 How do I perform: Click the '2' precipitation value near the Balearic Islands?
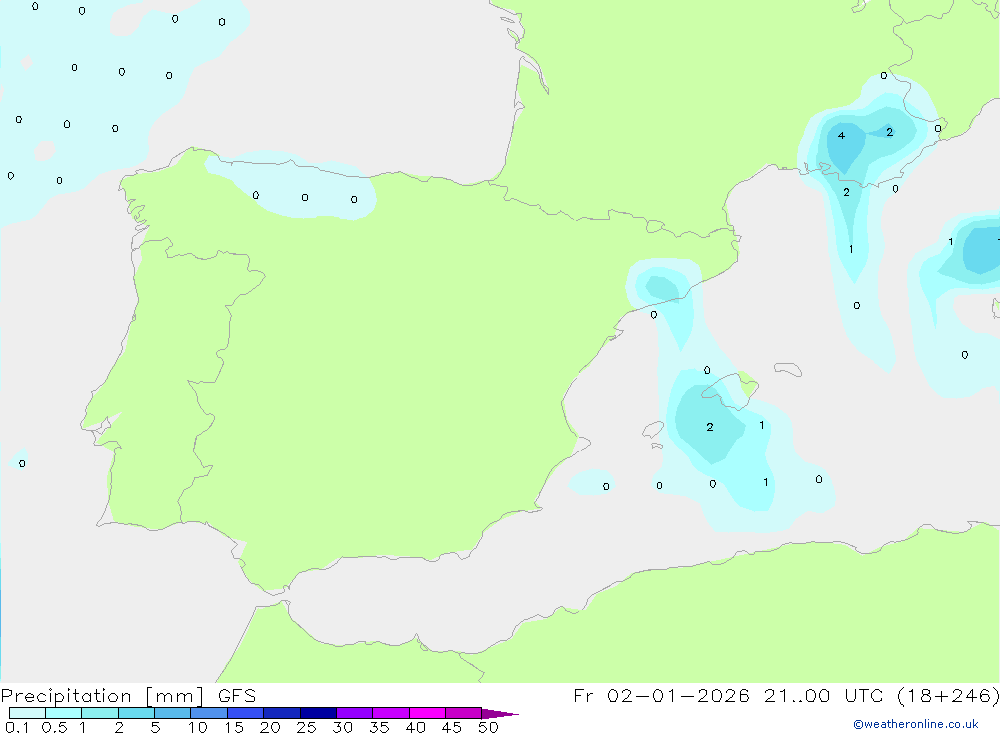710,427
